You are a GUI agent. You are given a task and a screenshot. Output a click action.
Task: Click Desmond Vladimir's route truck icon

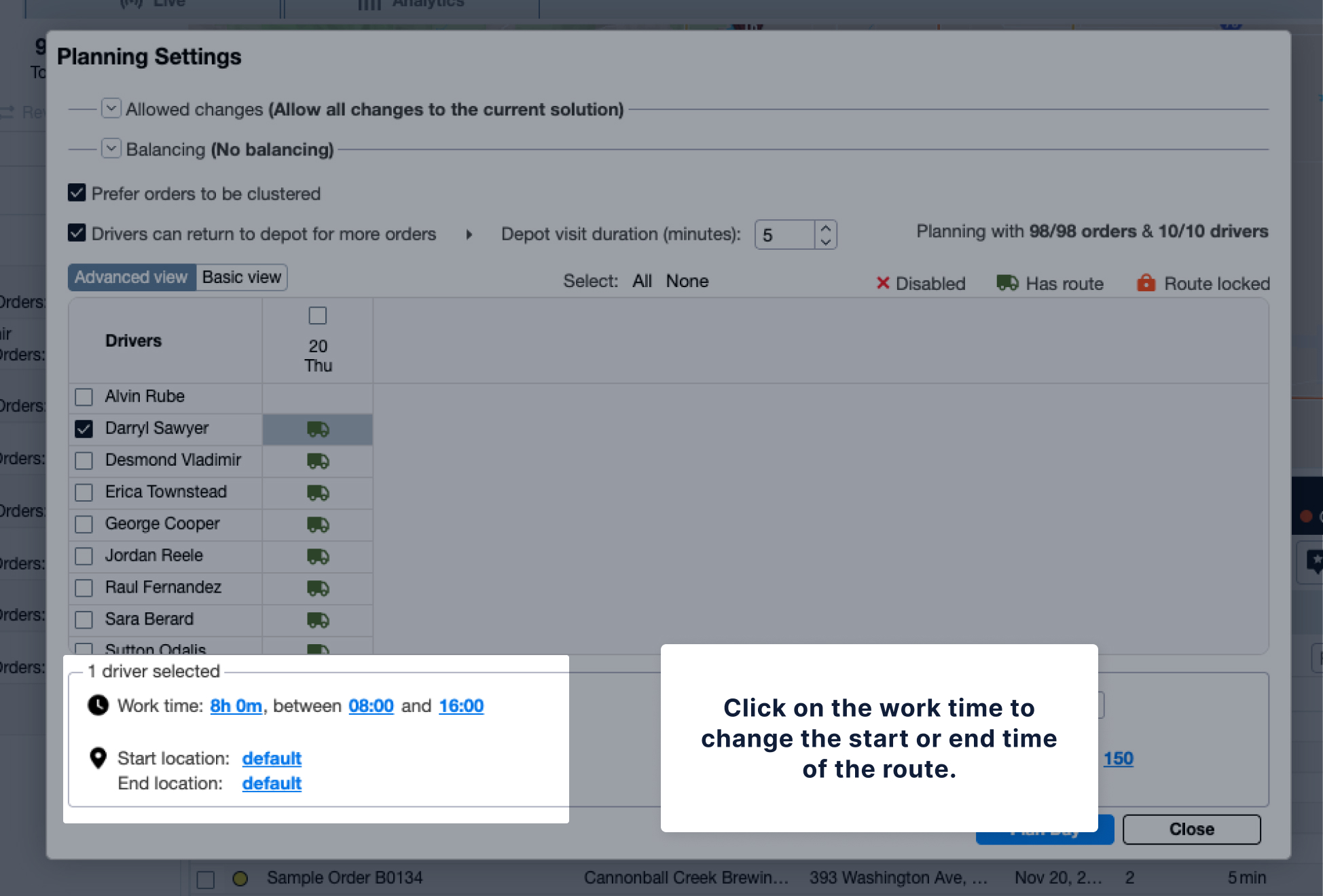pyautogui.click(x=318, y=461)
